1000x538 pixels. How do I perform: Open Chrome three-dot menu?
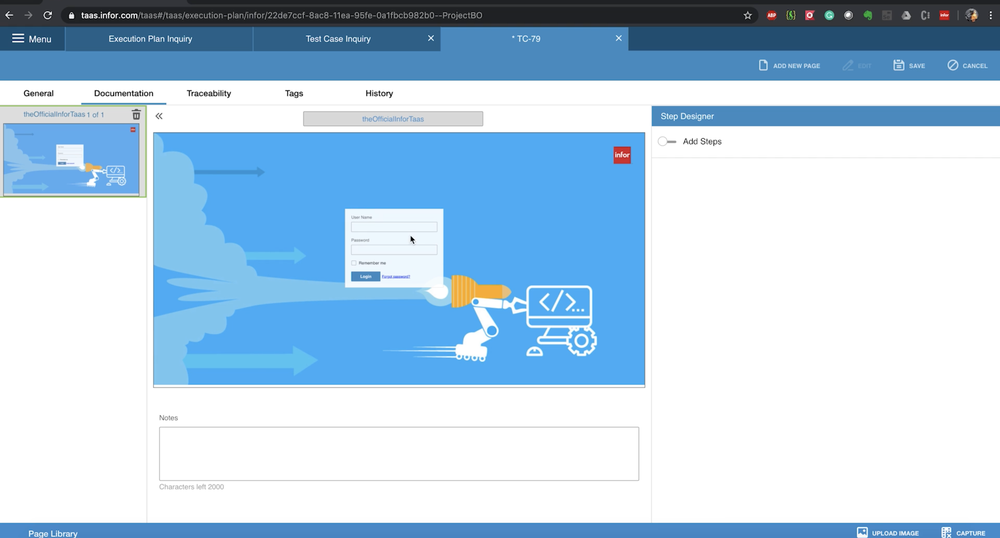click(990, 15)
